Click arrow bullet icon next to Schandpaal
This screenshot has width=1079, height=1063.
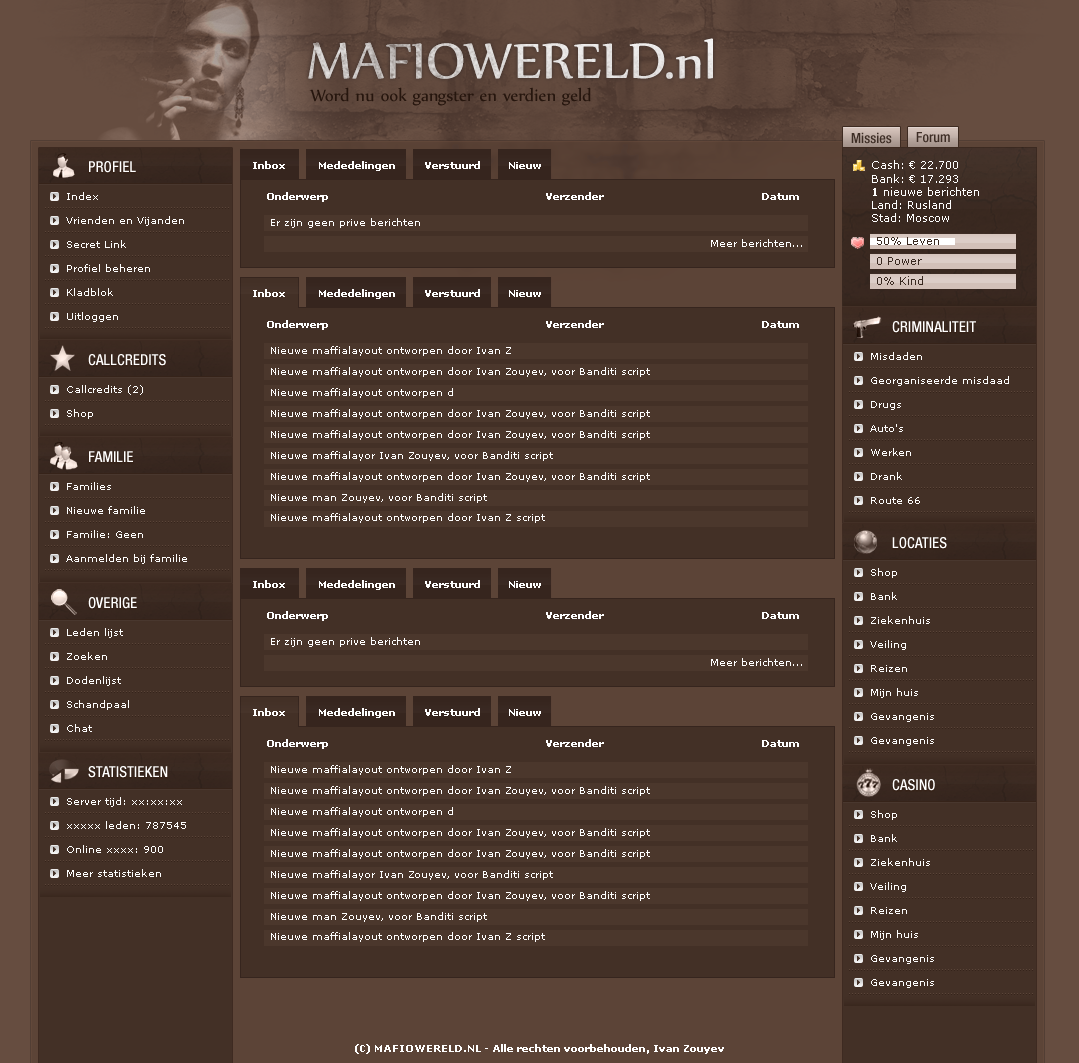pos(54,705)
